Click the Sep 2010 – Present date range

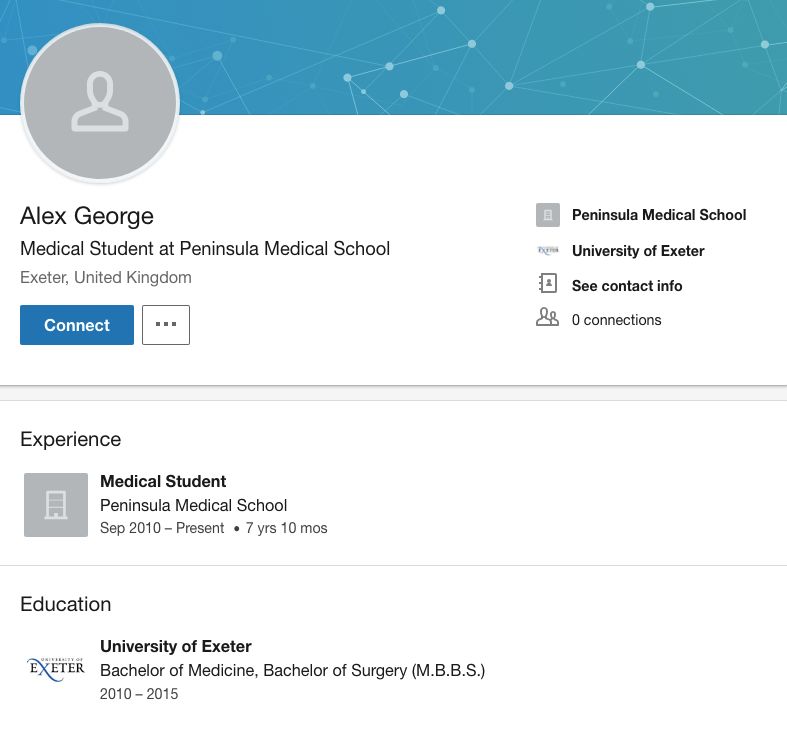162,528
